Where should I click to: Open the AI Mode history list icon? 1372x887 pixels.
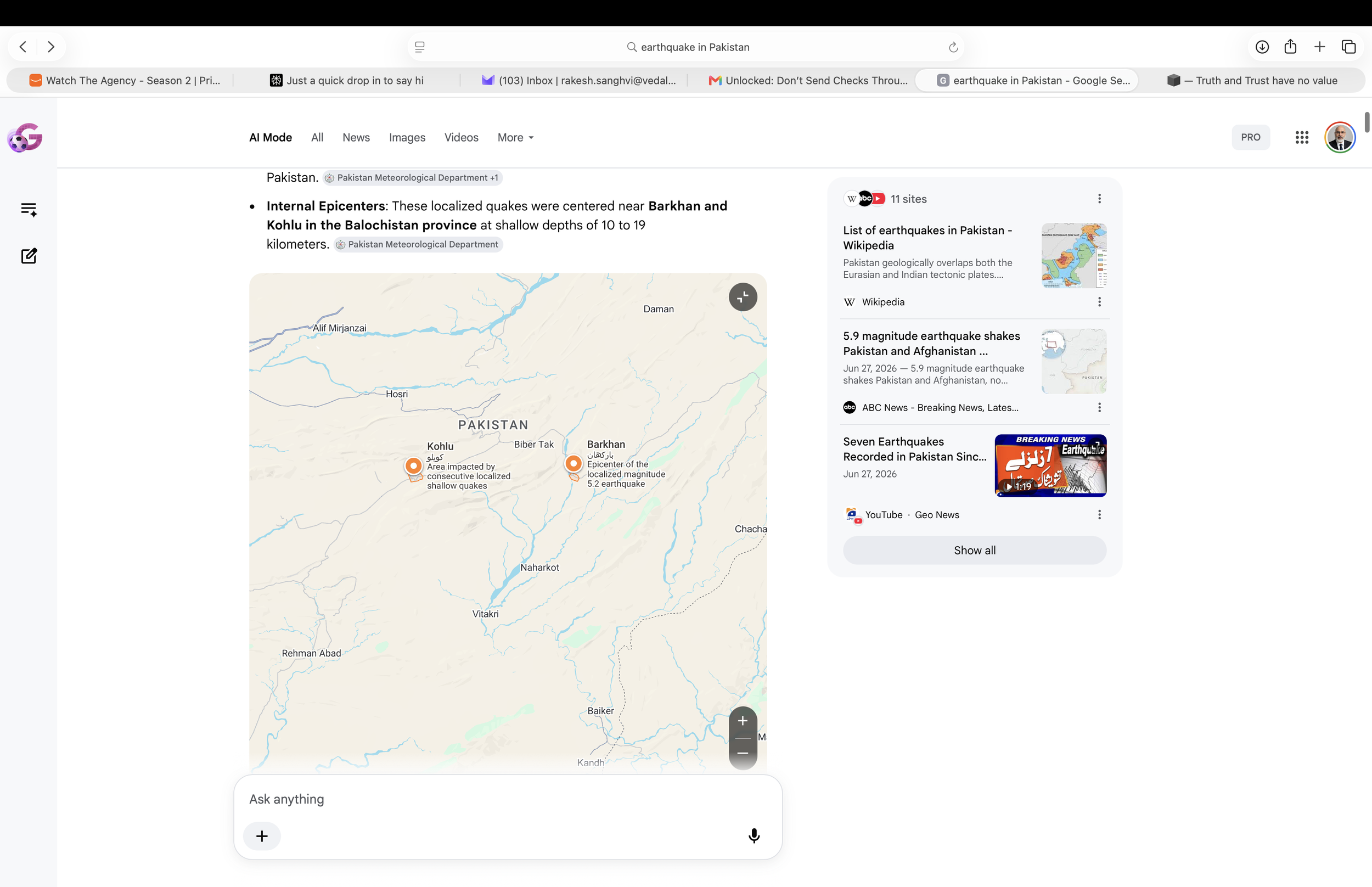(x=29, y=209)
